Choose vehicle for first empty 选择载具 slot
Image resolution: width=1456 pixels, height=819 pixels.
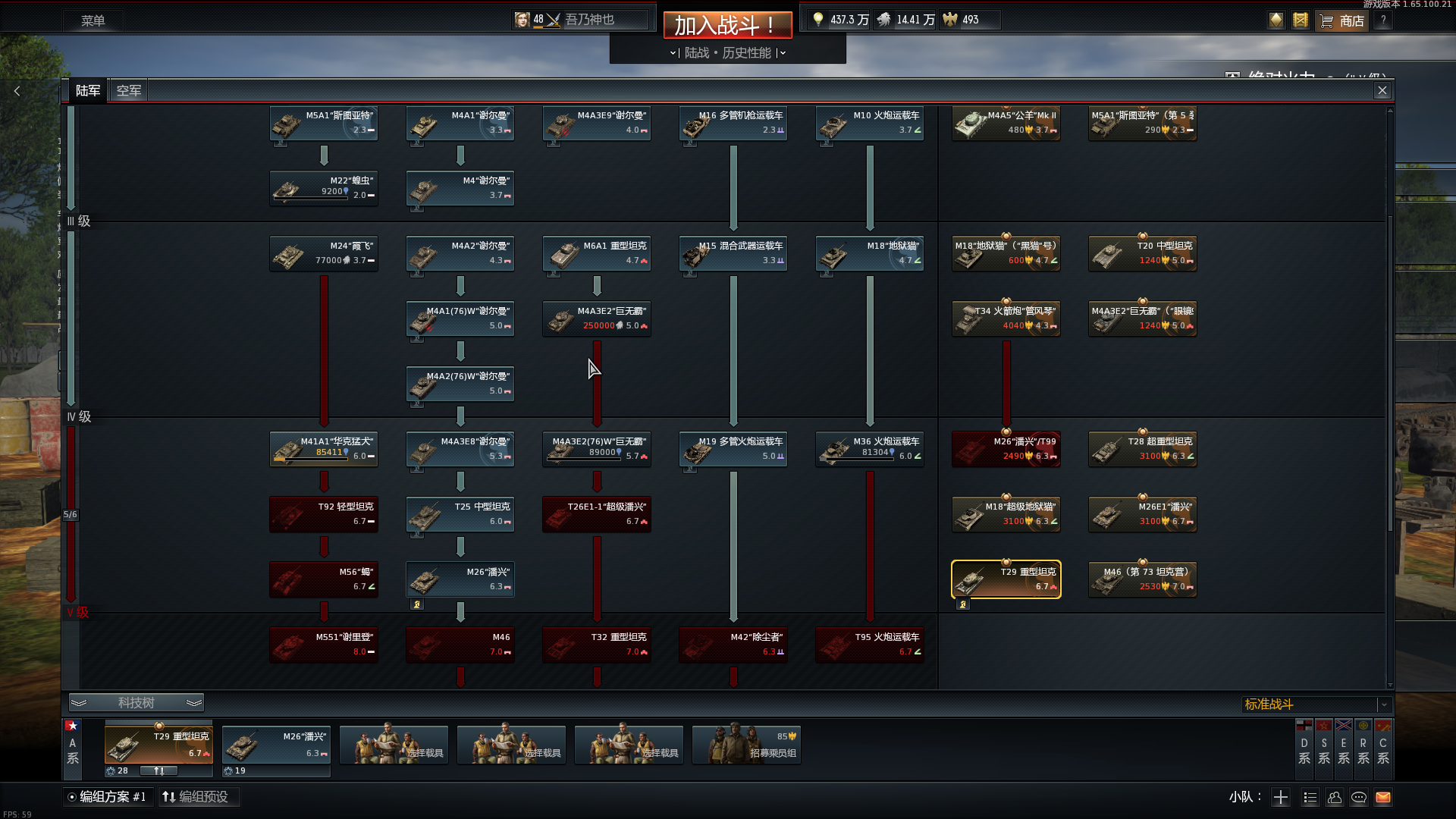click(394, 745)
